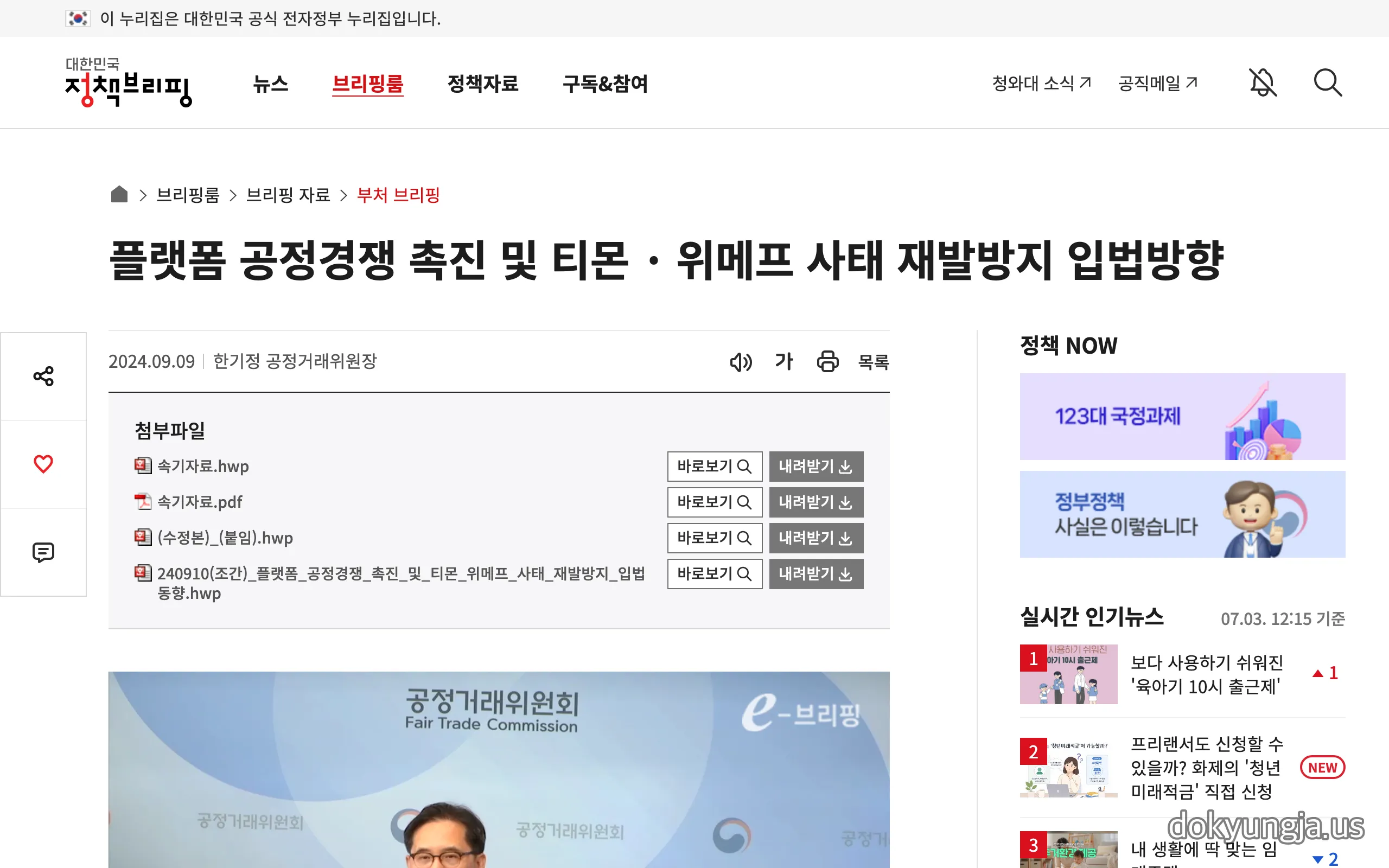Click the 정책브리핑 site logo
This screenshot has height=868, width=1389.
point(129,82)
